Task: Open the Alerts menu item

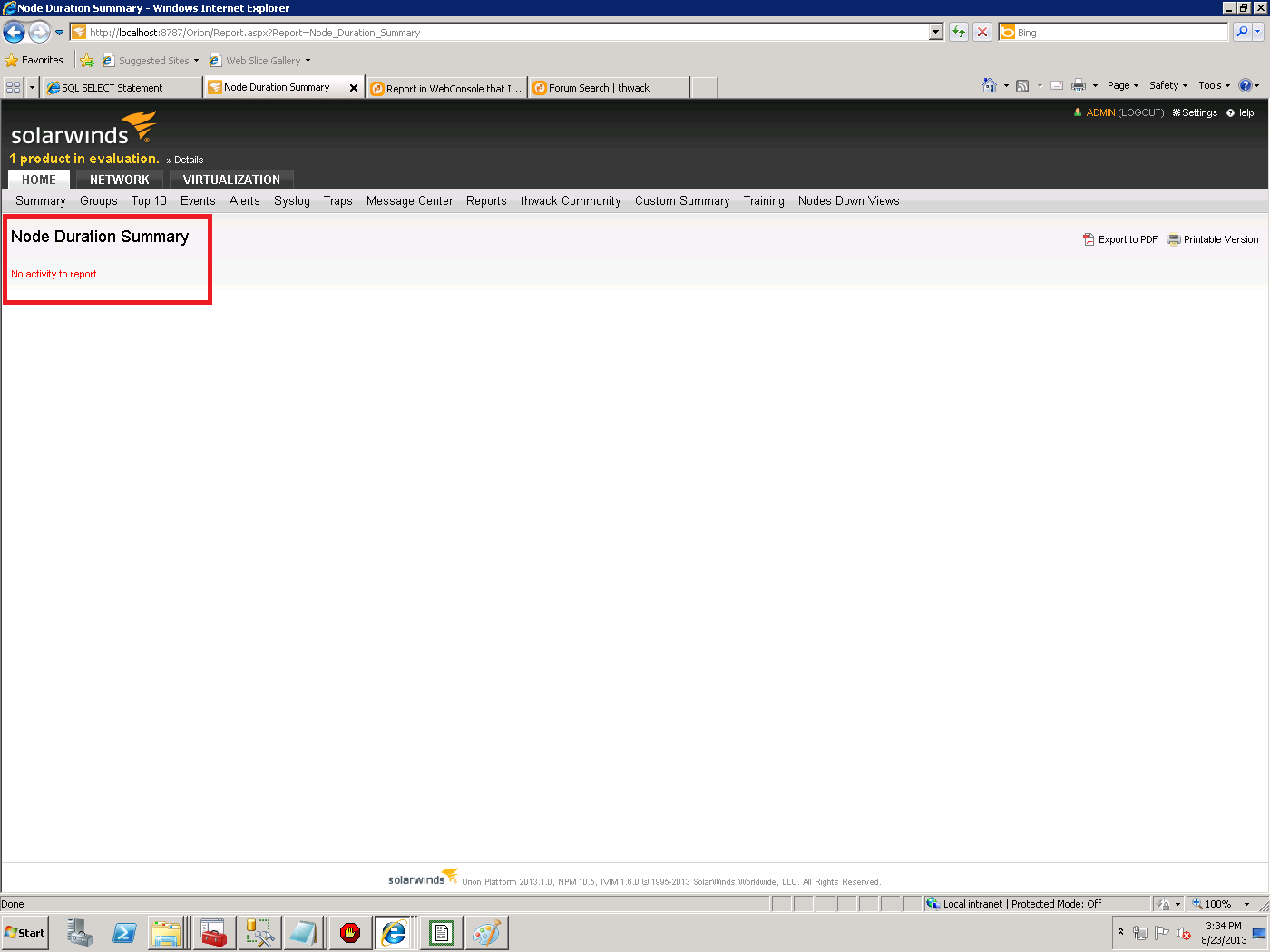Action: [x=245, y=201]
